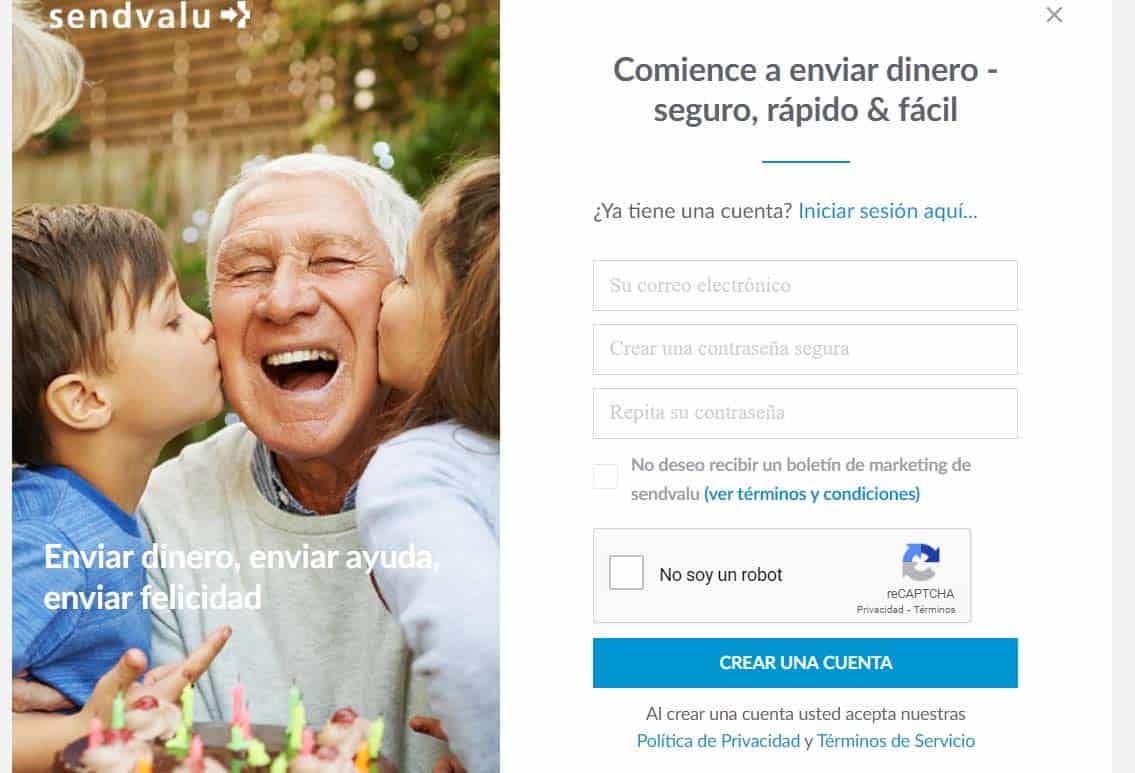The width and height of the screenshot is (1135, 773).
Task: Click the CREAR UNA CUENTA button
Action: (x=805, y=662)
